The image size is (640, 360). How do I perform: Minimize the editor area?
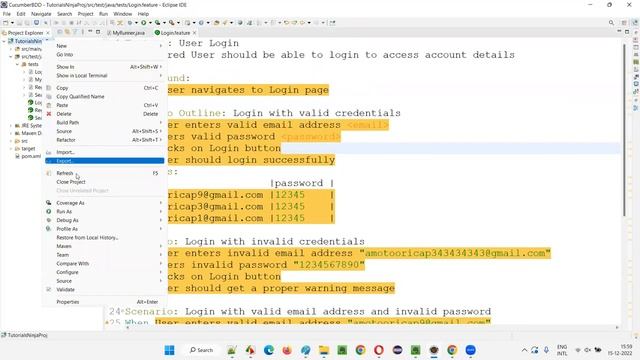pos(619,32)
